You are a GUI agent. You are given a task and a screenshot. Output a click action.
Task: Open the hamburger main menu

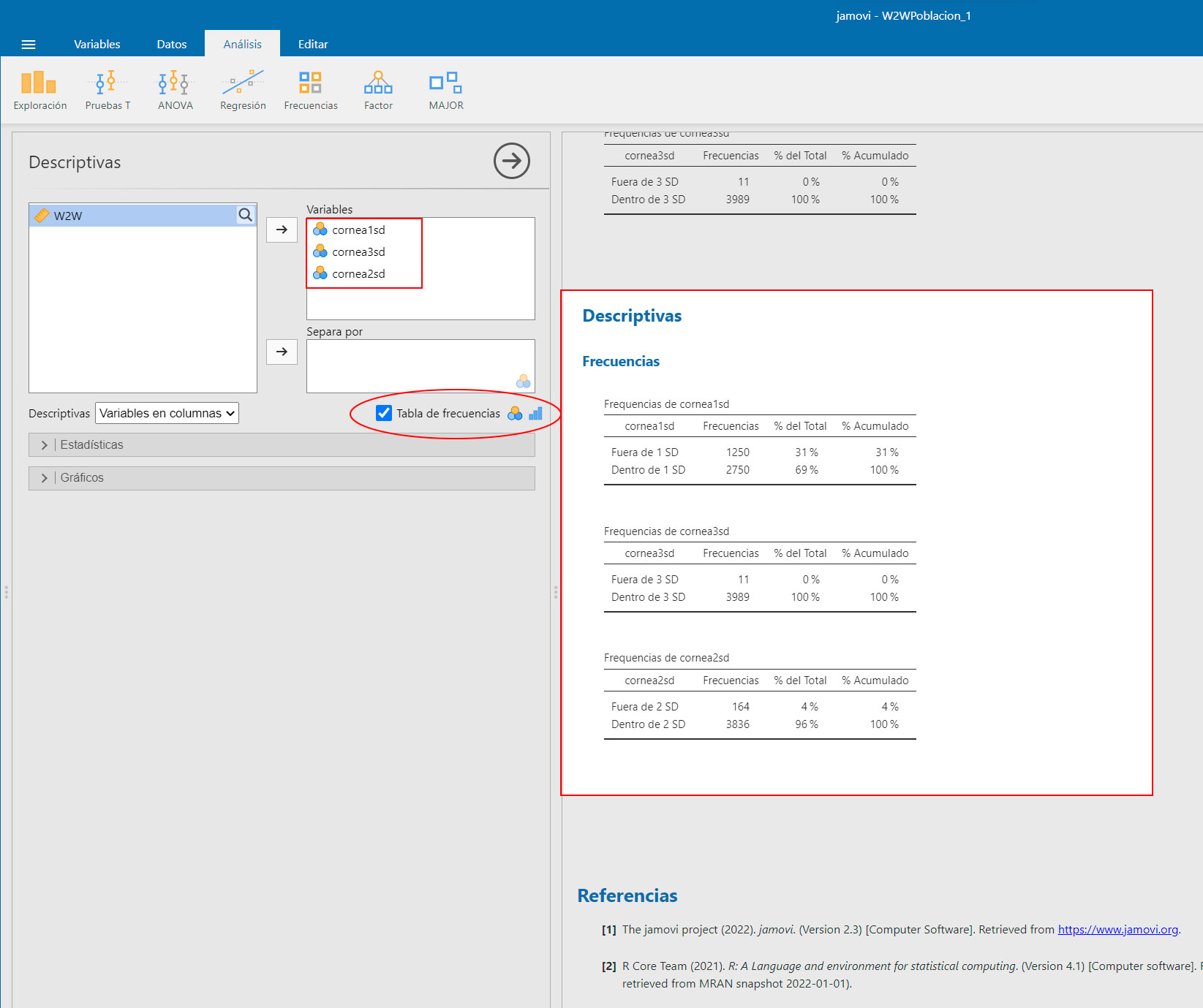(x=29, y=45)
